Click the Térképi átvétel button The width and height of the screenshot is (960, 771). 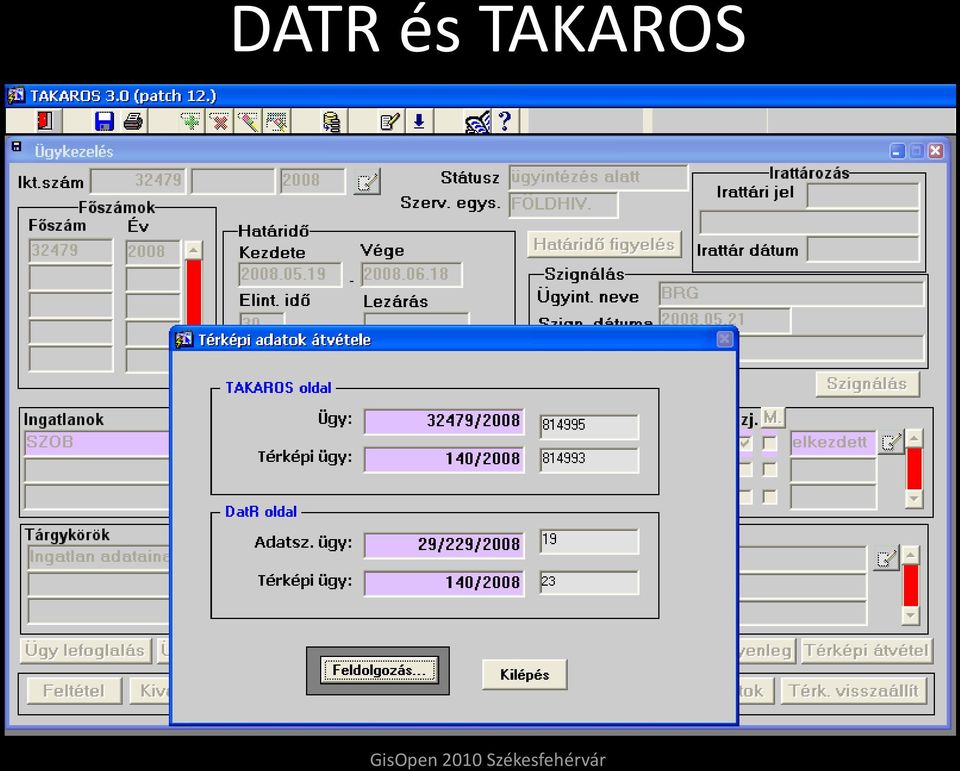(x=866, y=650)
